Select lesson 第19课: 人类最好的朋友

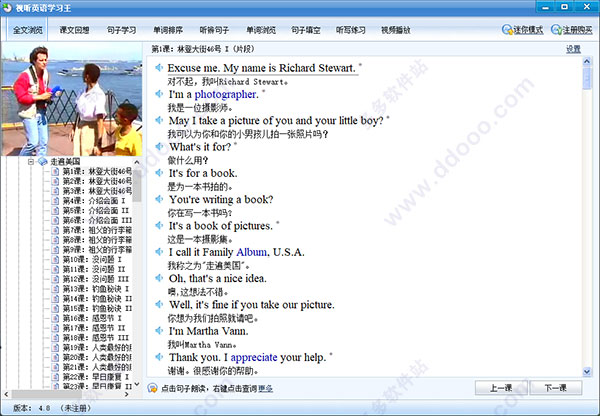[97, 347]
